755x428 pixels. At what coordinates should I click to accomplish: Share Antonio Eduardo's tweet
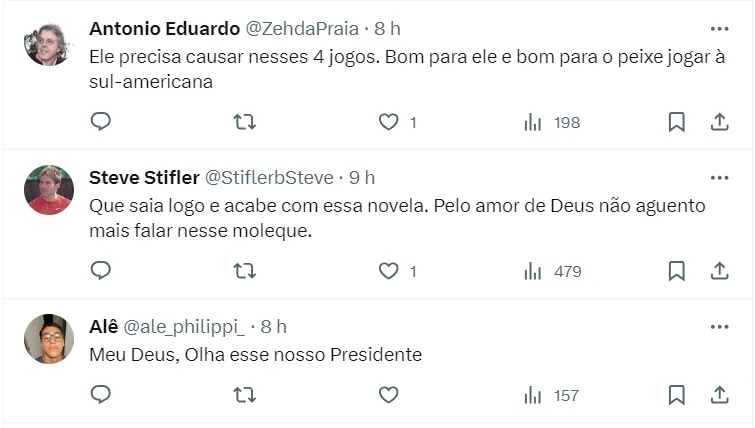pyautogui.click(x=718, y=122)
